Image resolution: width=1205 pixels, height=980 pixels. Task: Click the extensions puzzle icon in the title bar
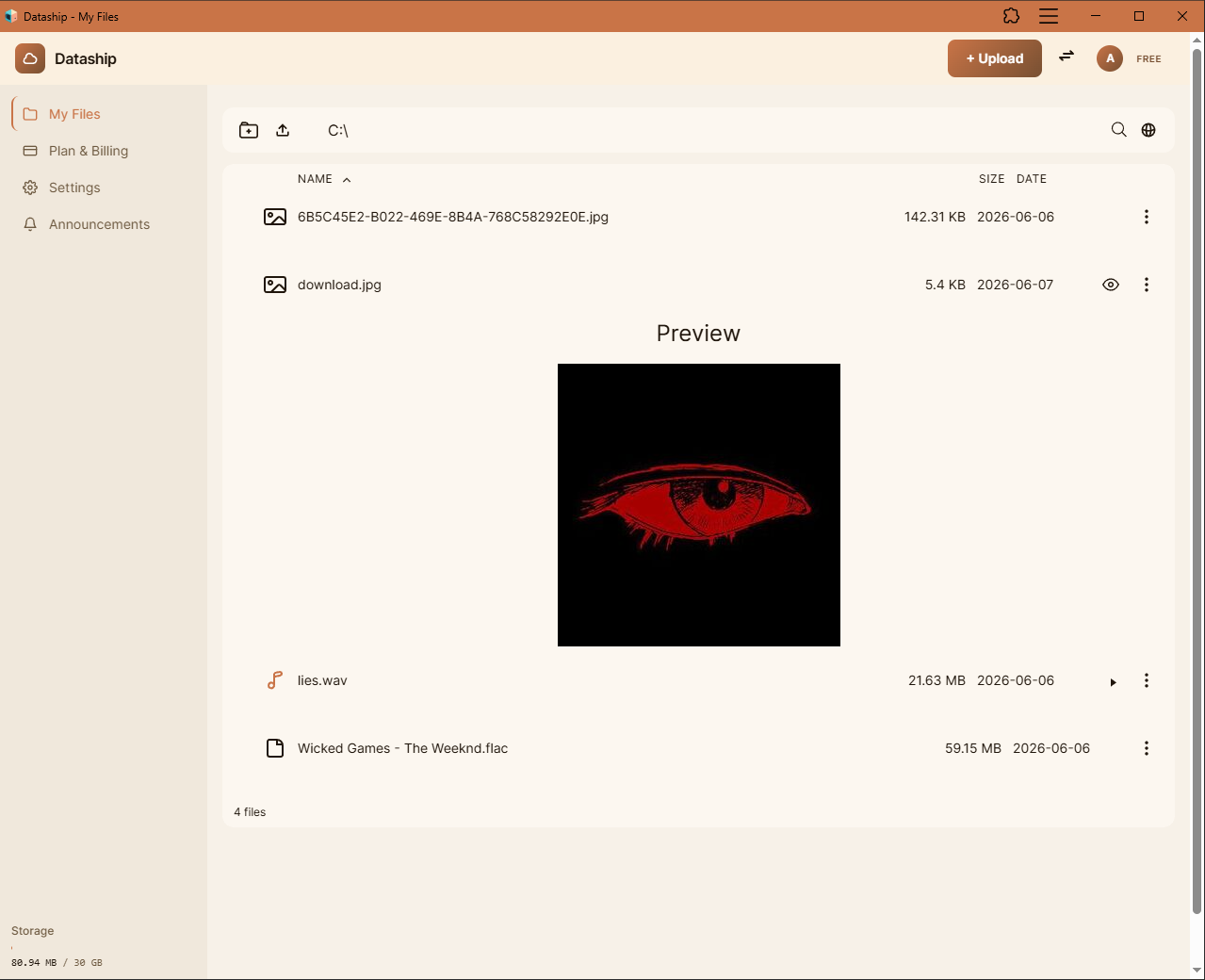(1011, 16)
